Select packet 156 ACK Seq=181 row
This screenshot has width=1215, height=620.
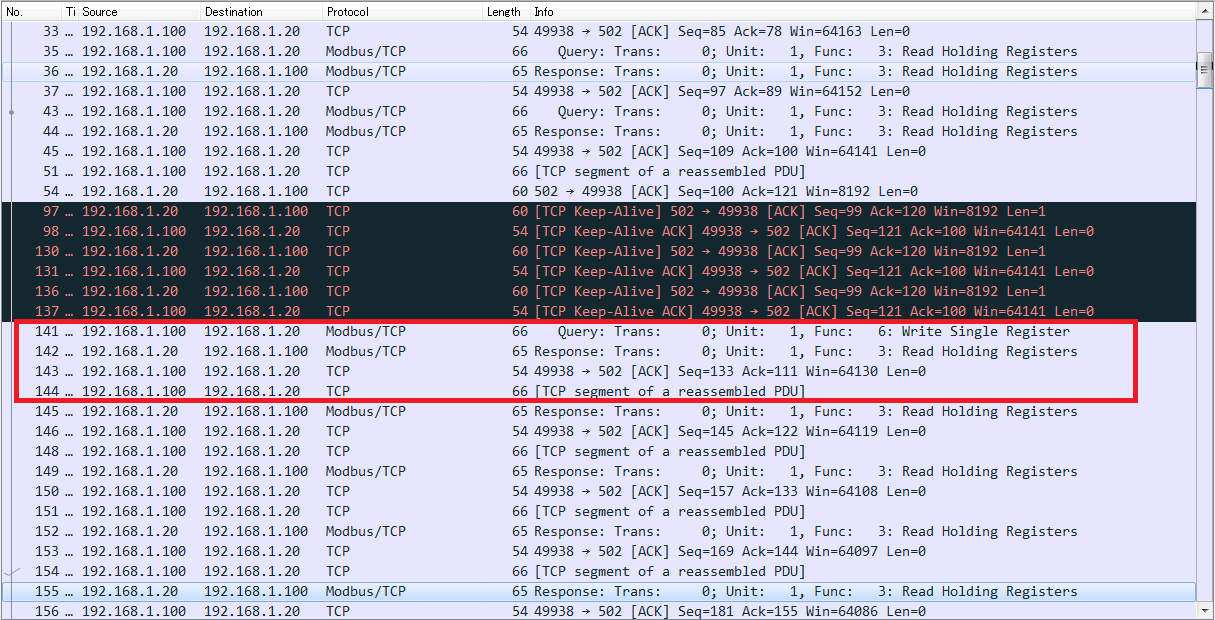coord(598,611)
